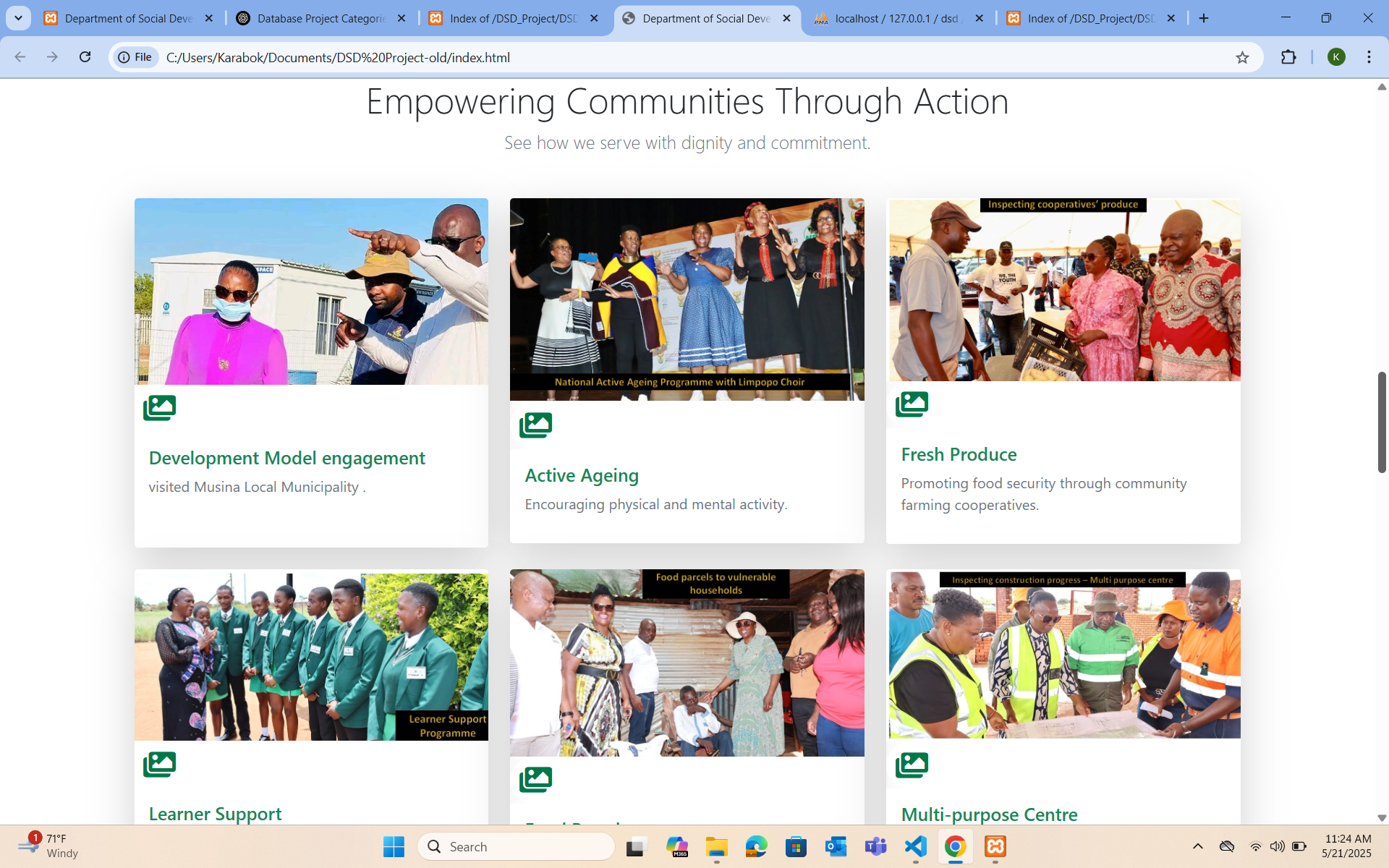Click gallery icon under Development Model engagement image
The width and height of the screenshot is (1389, 868).
159,408
